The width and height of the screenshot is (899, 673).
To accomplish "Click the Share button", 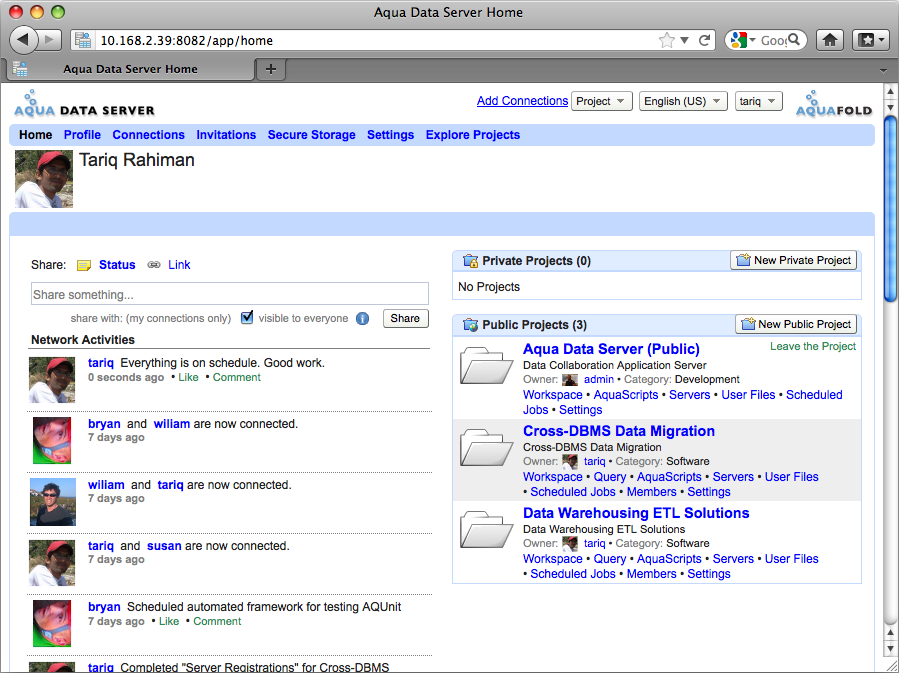I will (405, 318).
